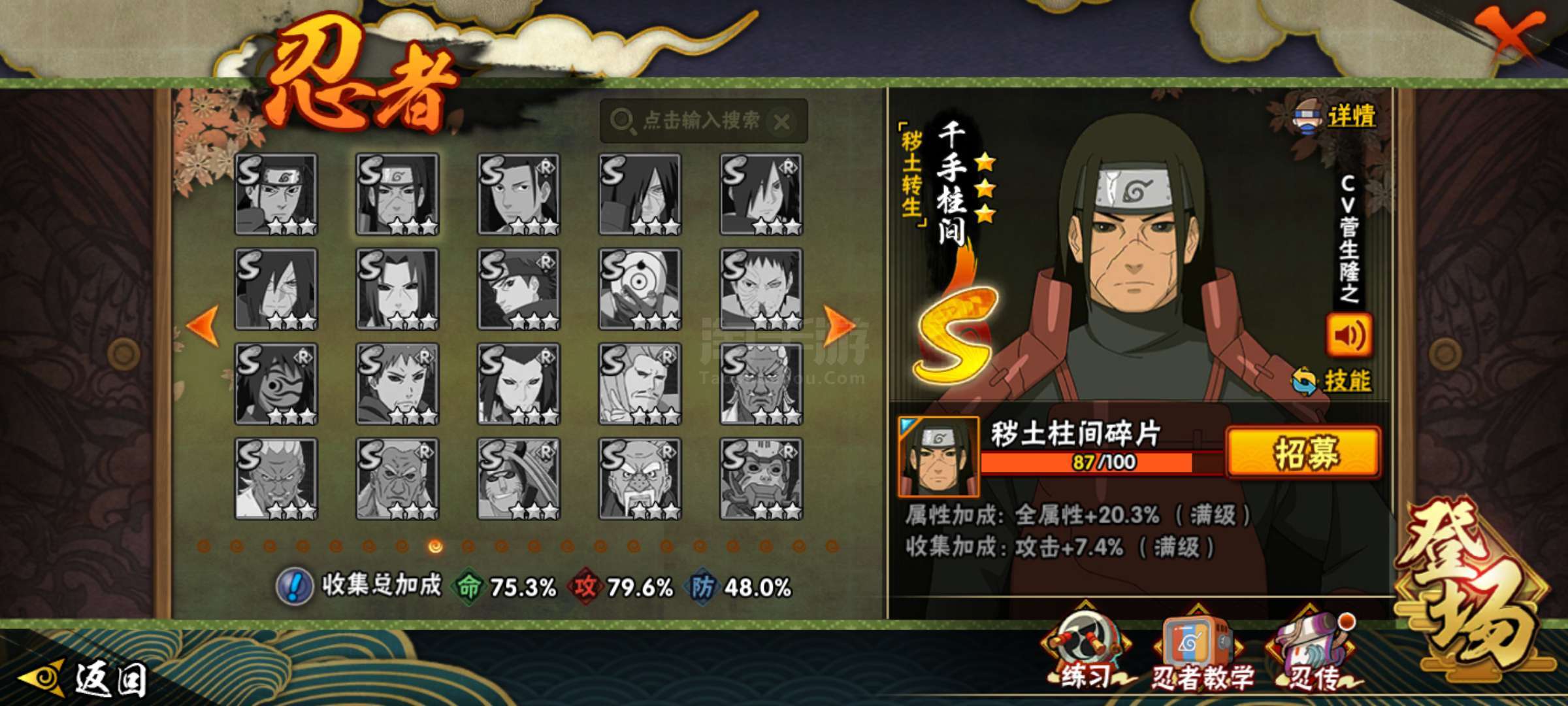The width and height of the screenshot is (1568, 706).
Task: Click the ninja search input field
Action: click(x=704, y=121)
